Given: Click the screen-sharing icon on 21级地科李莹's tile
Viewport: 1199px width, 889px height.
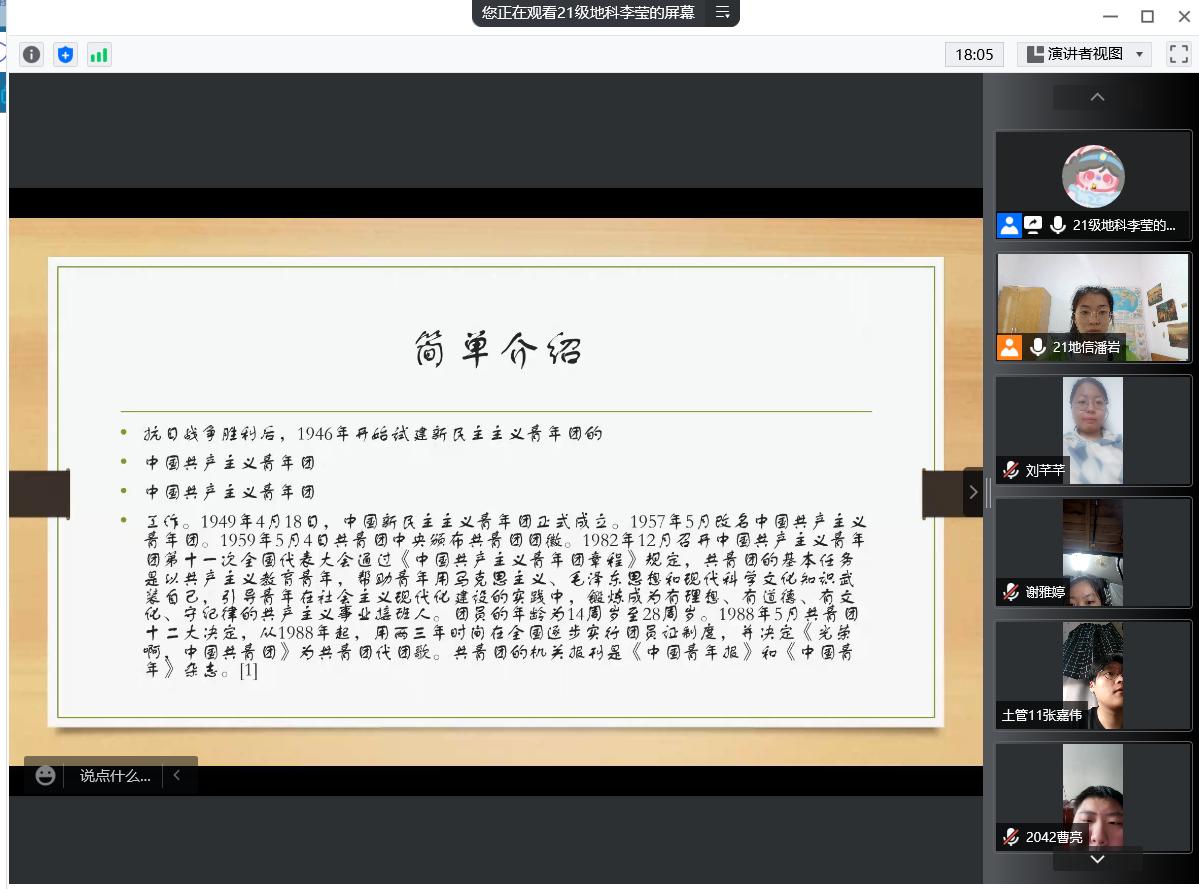Looking at the screenshot, I should pyautogui.click(x=1033, y=225).
